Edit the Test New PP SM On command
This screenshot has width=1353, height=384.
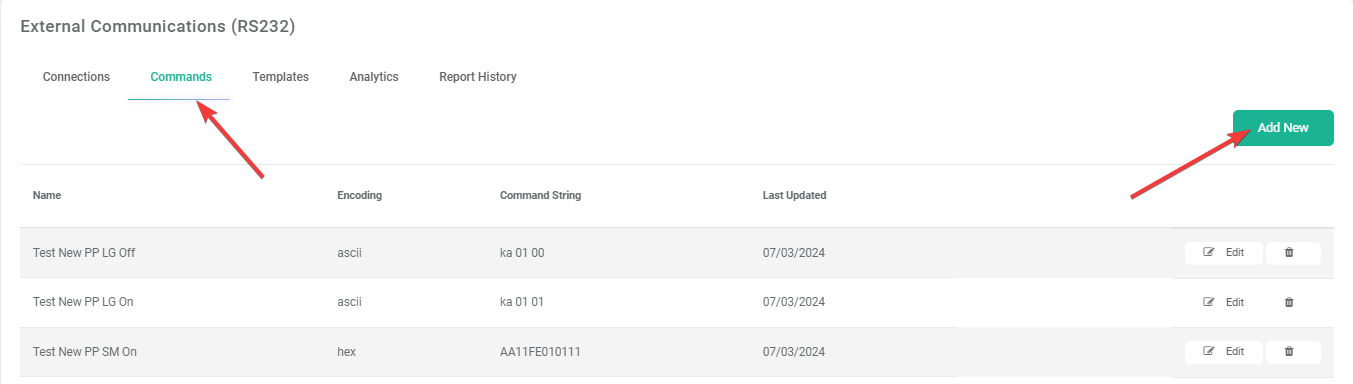point(1224,352)
